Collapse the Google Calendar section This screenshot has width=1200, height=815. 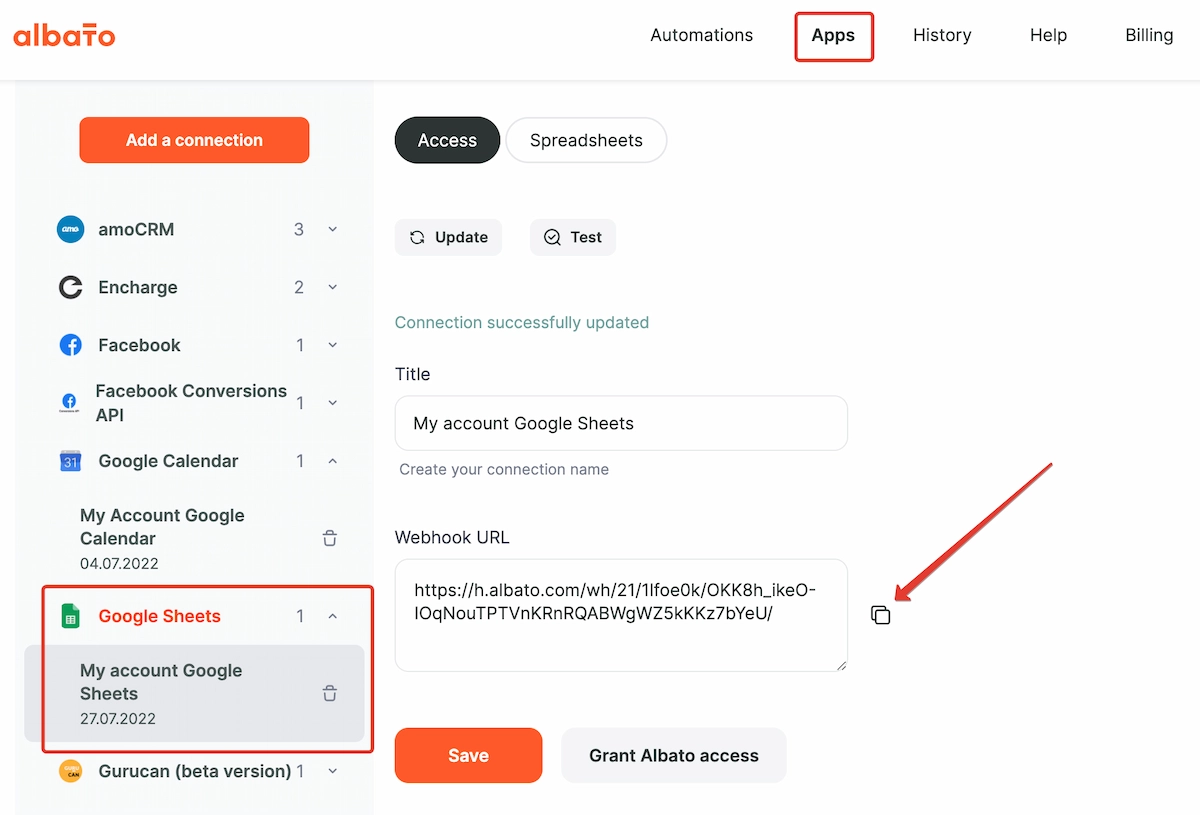click(x=333, y=461)
